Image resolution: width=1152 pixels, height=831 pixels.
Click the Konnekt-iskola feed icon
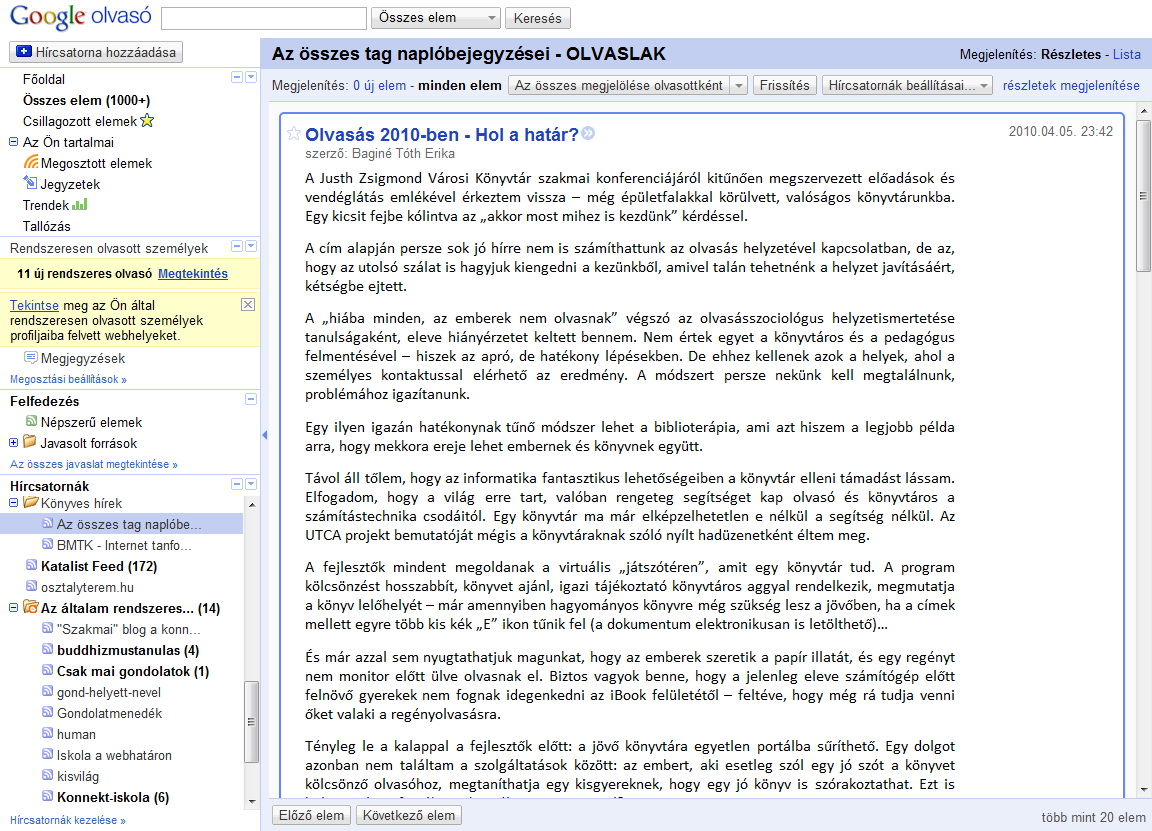48,796
